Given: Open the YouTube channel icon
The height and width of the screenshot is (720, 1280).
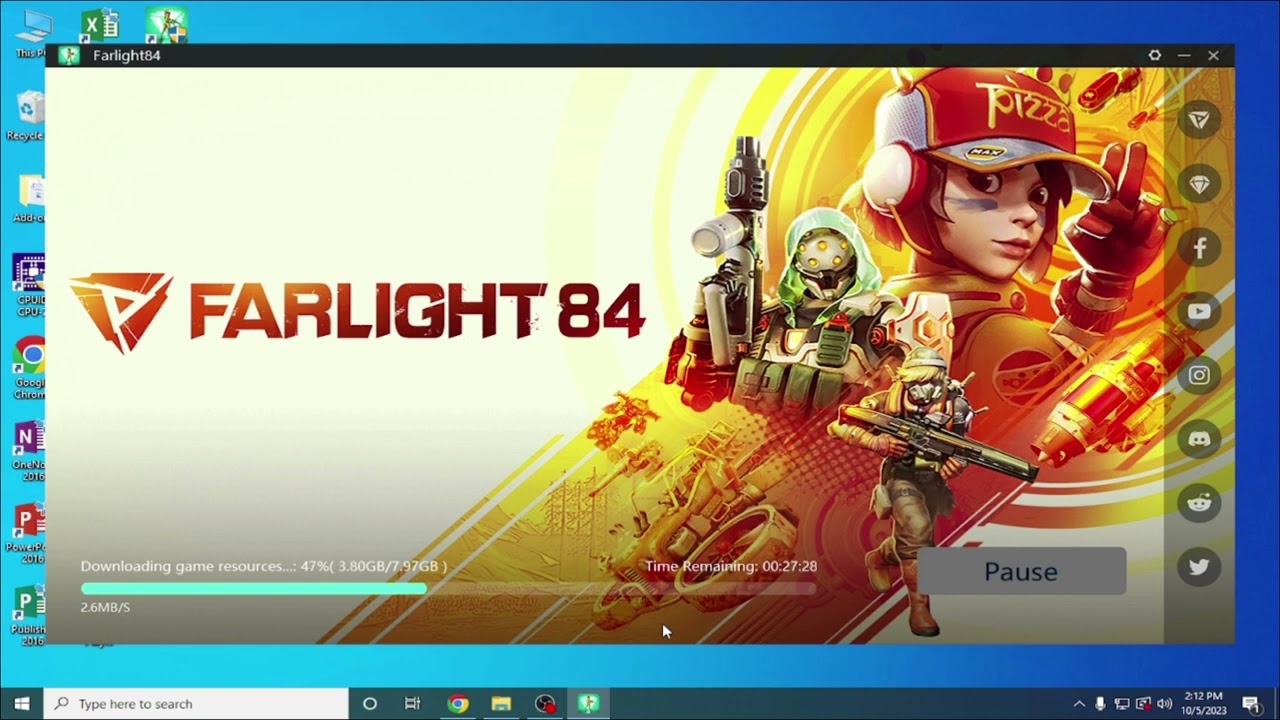Looking at the screenshot, I should (x=1199, y=311).
